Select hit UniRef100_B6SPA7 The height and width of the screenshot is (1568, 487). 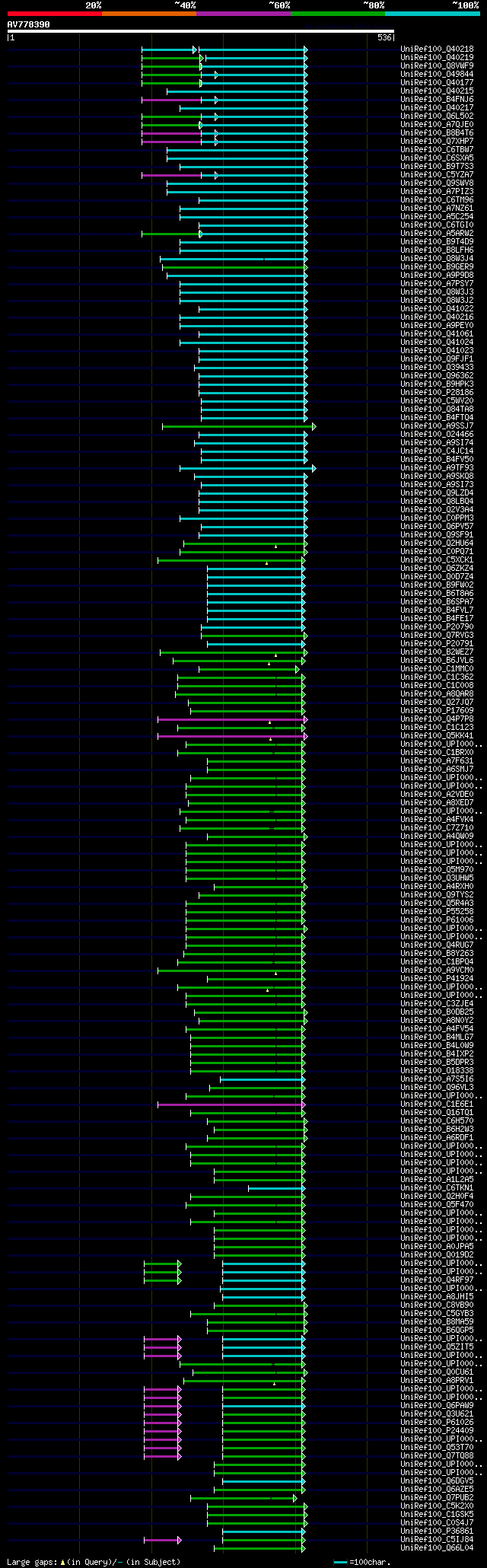pyautogui.click(x=437, y=601)
